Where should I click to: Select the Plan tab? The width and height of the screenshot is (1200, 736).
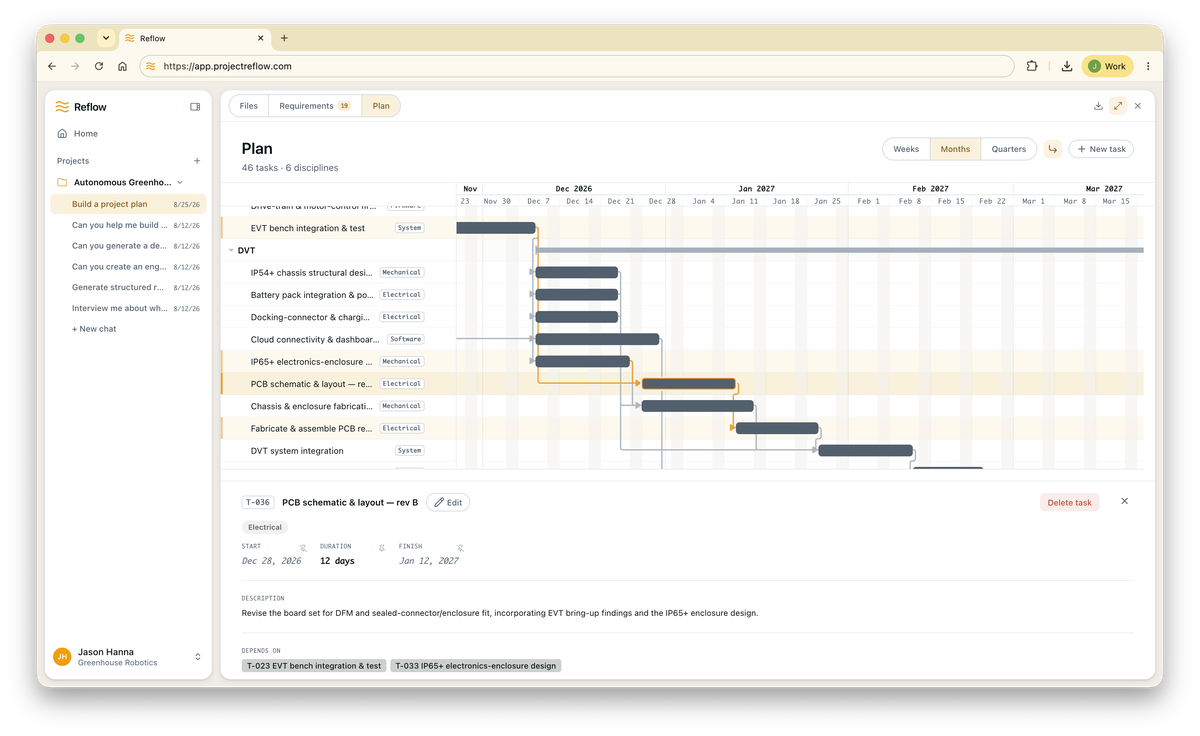(x=381, y=106)
